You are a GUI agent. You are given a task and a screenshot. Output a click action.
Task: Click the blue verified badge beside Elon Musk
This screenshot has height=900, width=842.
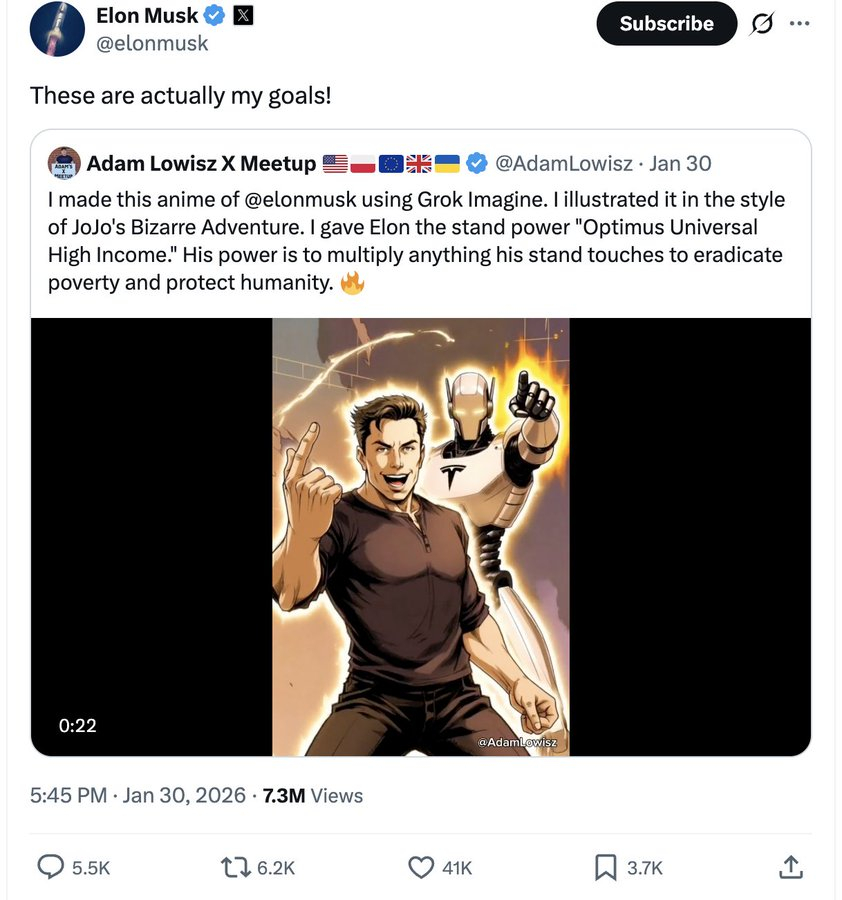[x=215, y=16]
